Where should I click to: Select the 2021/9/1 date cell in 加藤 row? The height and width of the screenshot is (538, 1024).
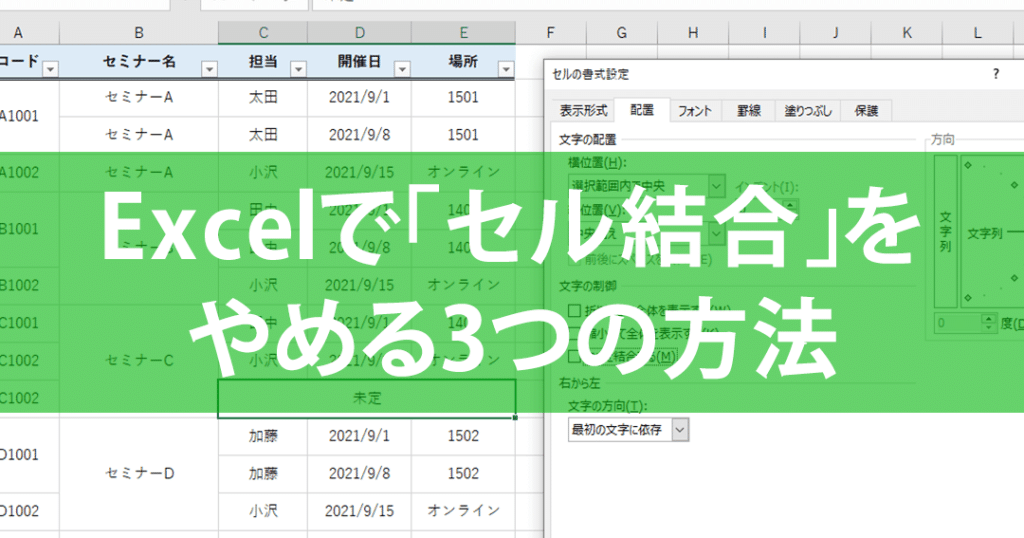pyautogui.click(x=359, y=436)
